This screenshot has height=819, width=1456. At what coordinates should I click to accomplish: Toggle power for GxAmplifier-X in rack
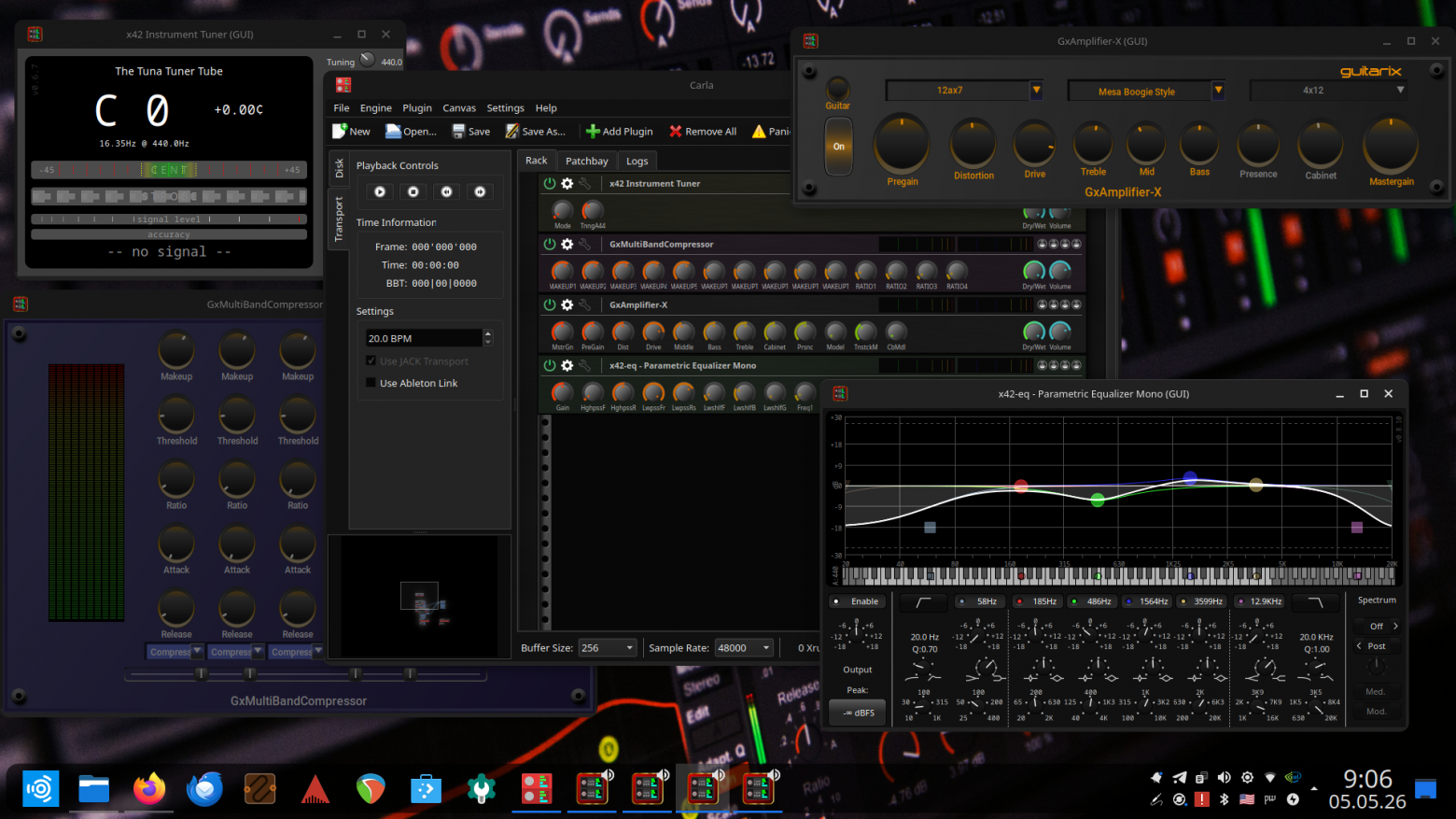coord(550,305)
